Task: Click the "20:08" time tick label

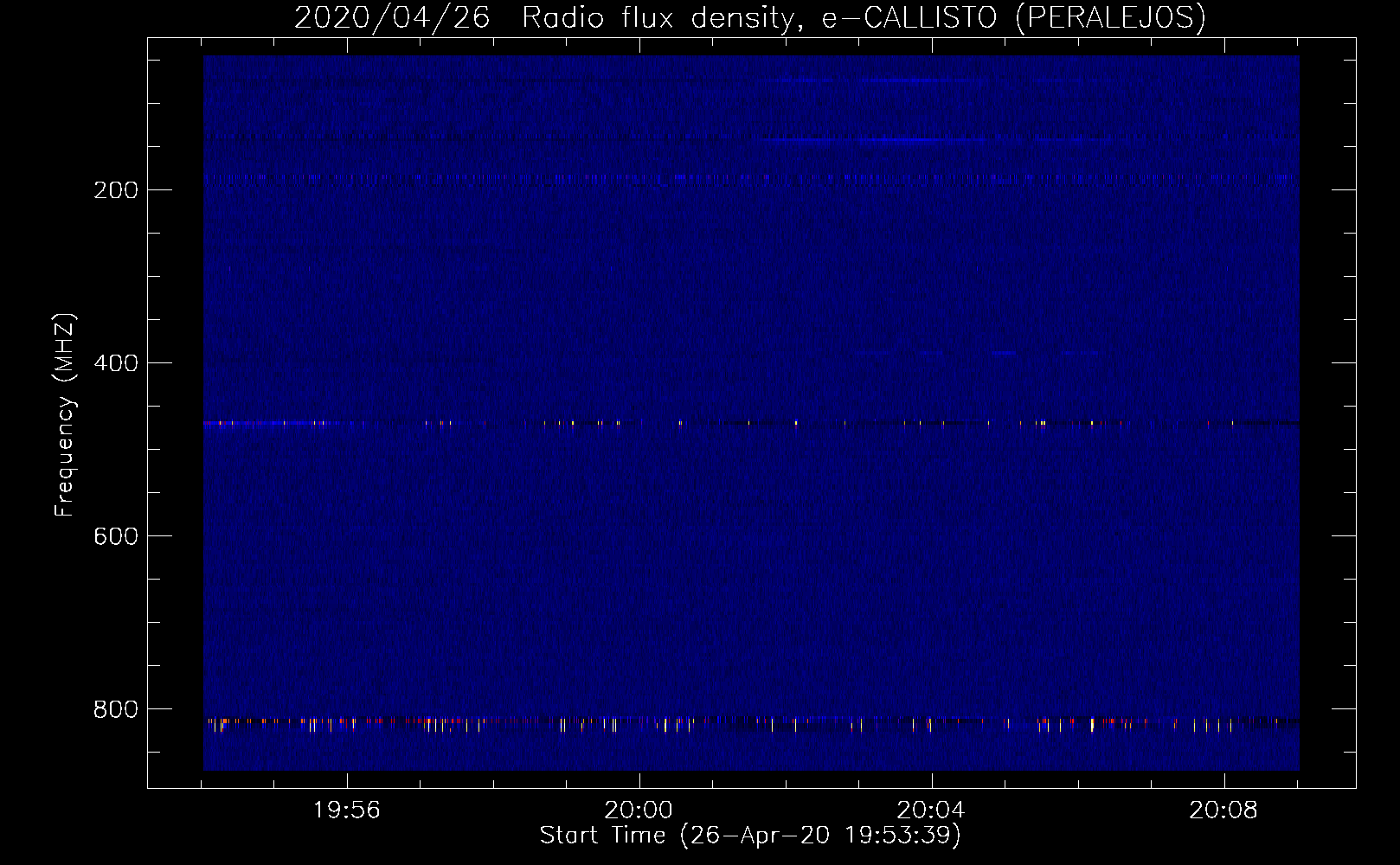Action: tap(1223, 811)
